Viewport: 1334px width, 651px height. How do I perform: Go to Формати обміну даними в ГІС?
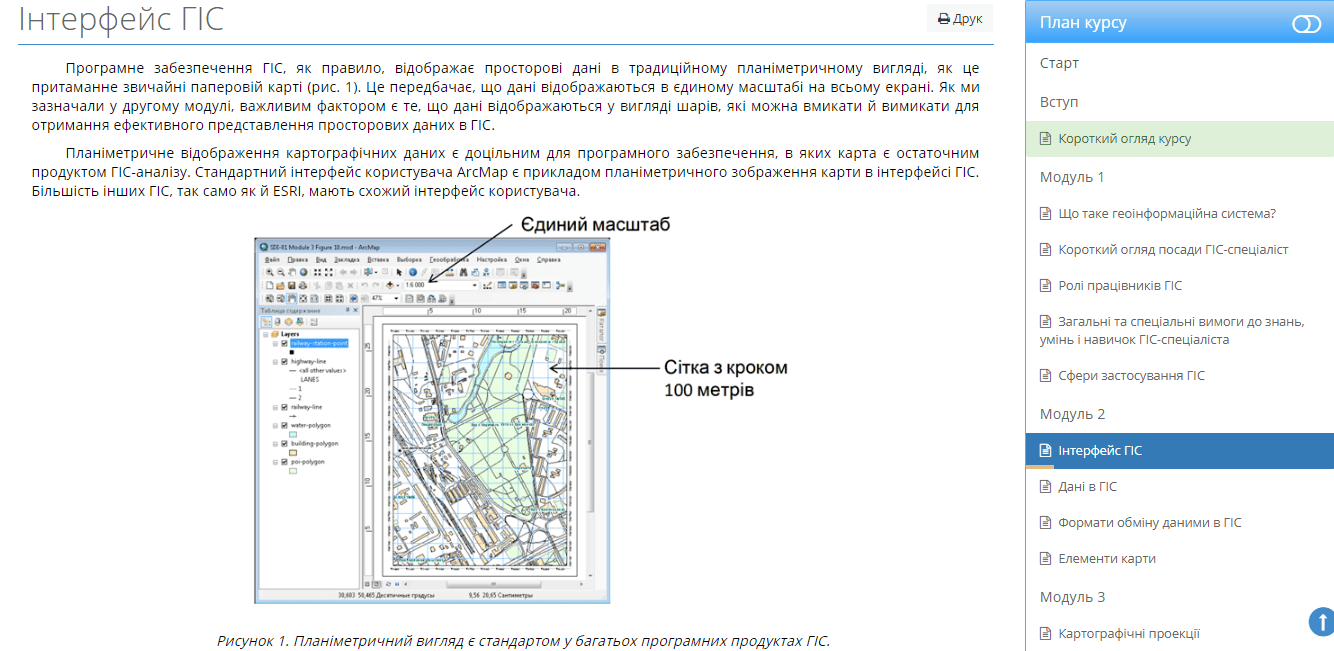(x=1150, y=523)
